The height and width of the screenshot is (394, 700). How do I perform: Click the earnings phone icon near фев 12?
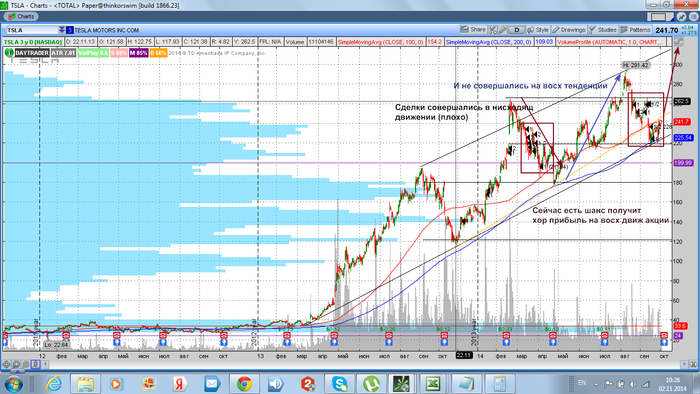pos(67,335)
